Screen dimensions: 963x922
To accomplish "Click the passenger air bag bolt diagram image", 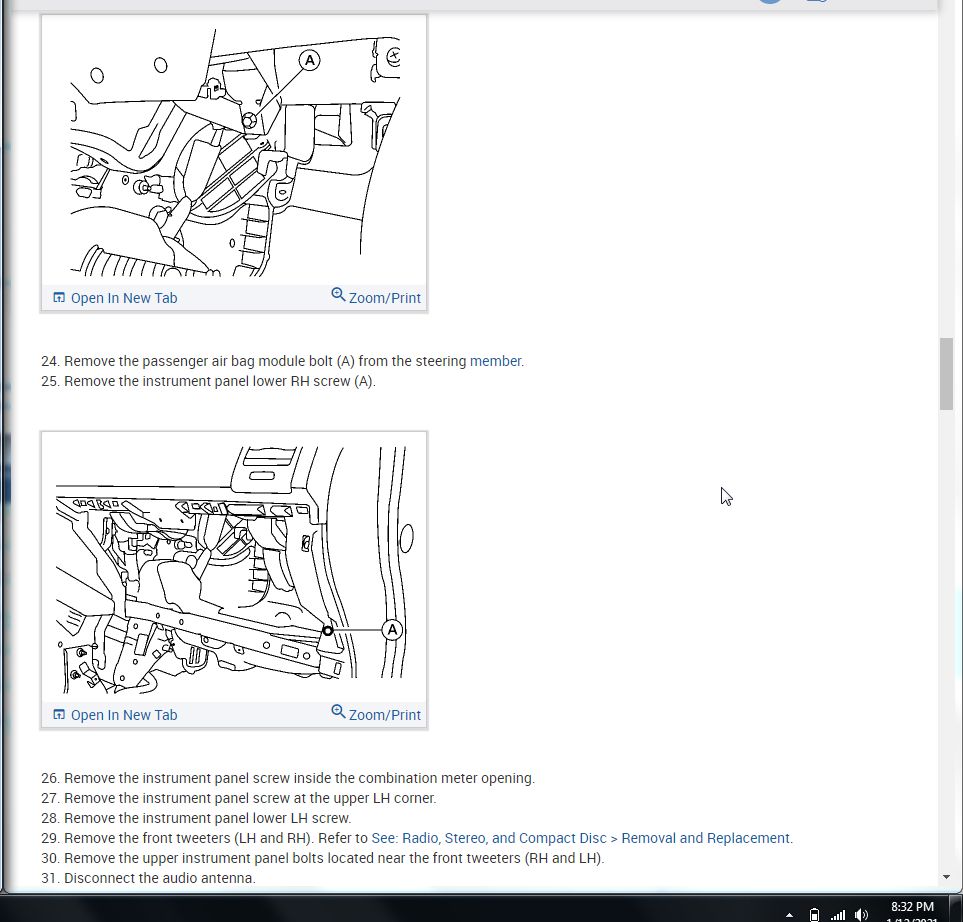I will (235, 151).
